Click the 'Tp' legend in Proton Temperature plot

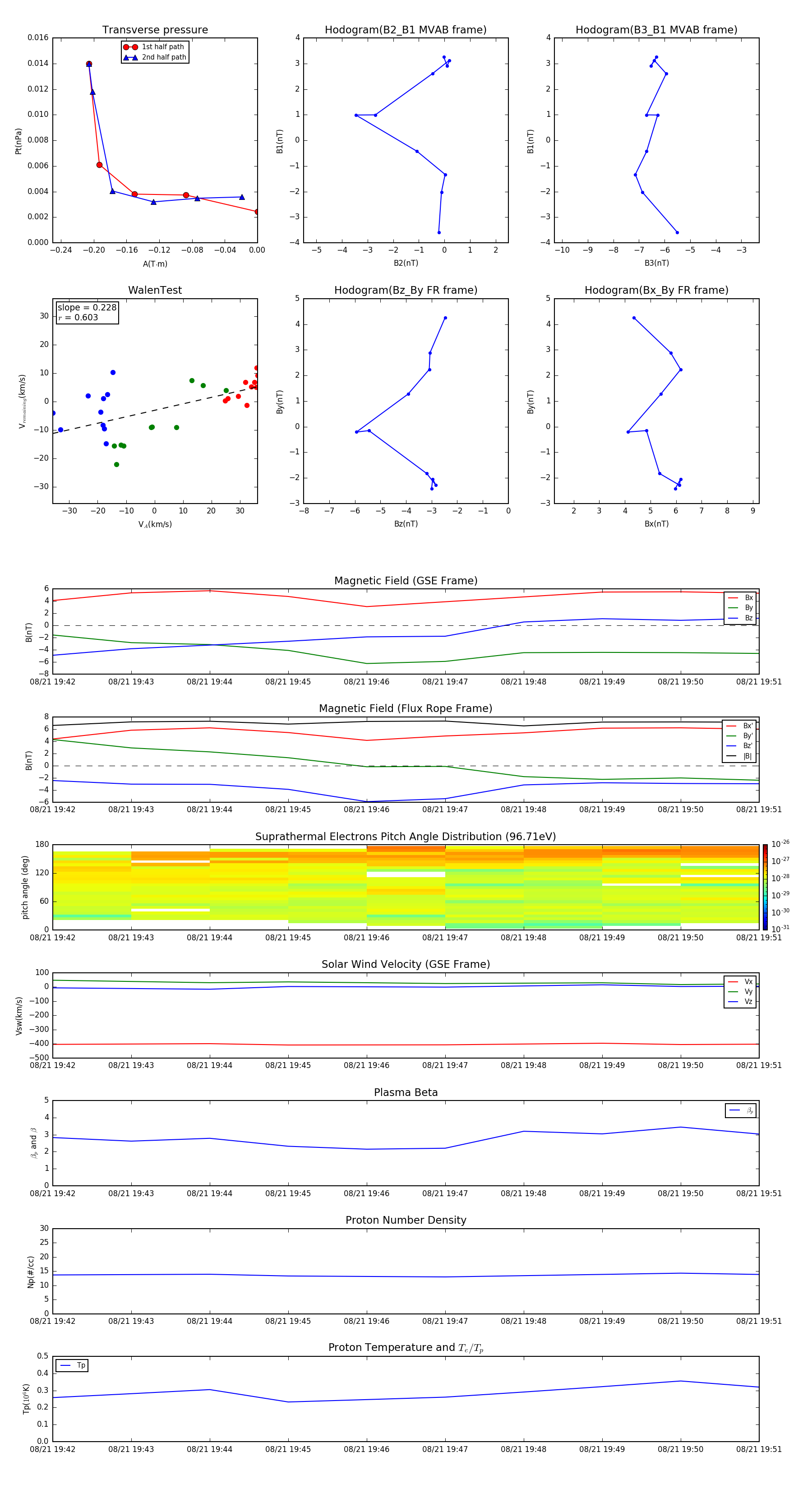72,1365
